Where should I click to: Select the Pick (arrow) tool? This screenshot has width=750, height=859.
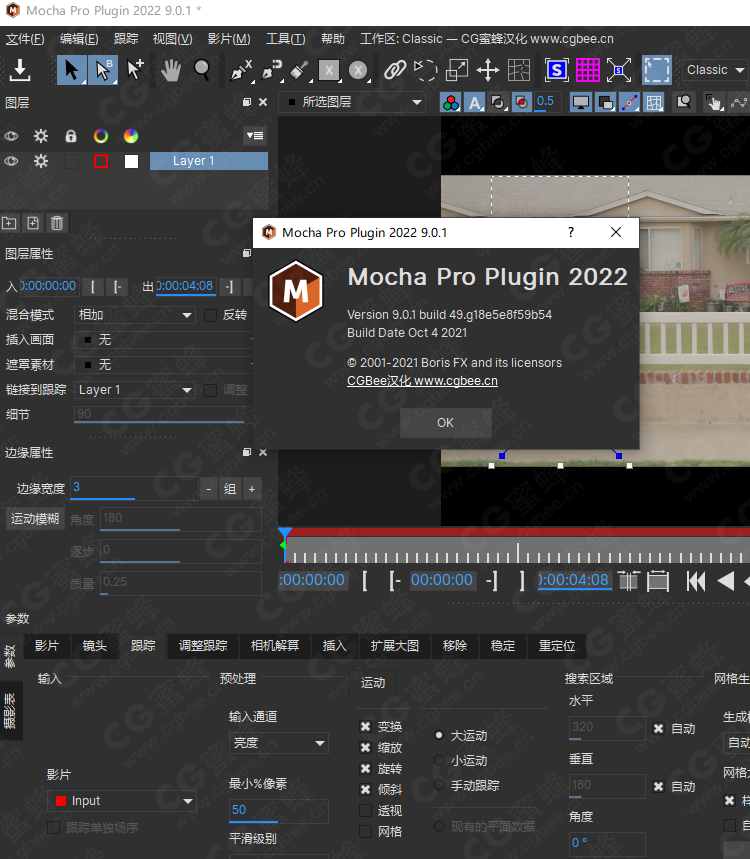click(71, 70)
